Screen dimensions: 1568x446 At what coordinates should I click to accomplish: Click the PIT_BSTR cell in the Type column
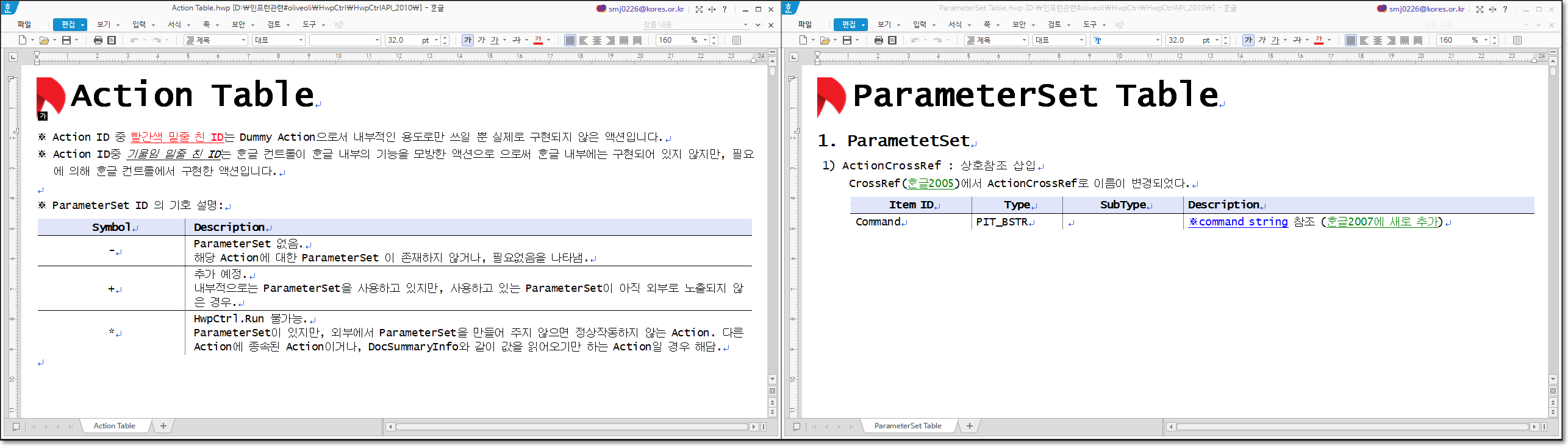pyautogui.click(x=1017, y=222)
